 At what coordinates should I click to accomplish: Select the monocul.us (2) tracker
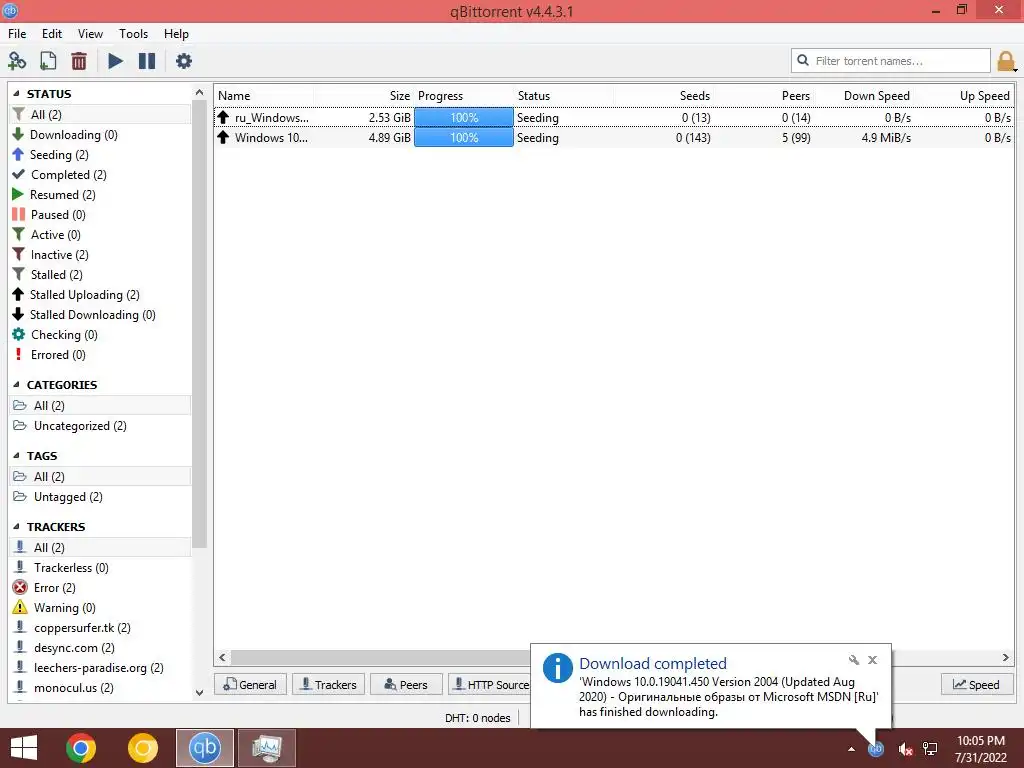coord(101,688)
